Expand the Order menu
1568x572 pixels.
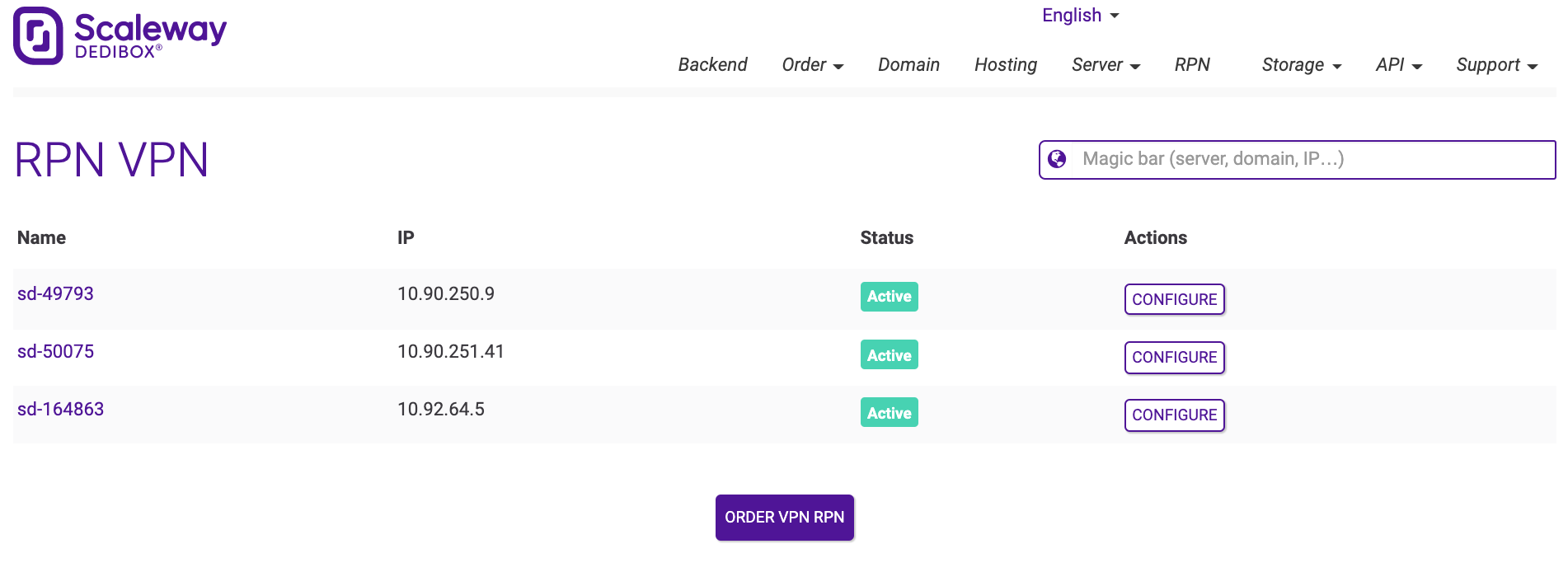[x=812, y=65]
